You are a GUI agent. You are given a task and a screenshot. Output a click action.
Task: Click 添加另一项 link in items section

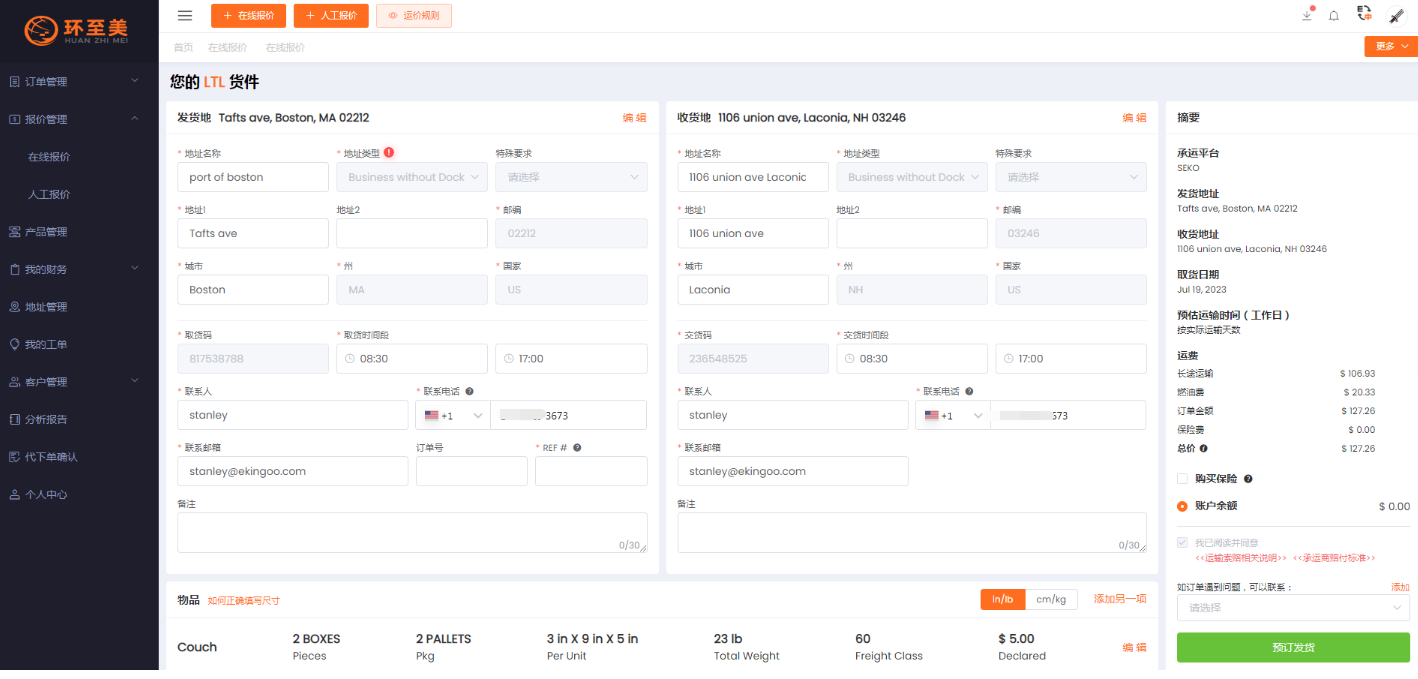(1119, 599)
